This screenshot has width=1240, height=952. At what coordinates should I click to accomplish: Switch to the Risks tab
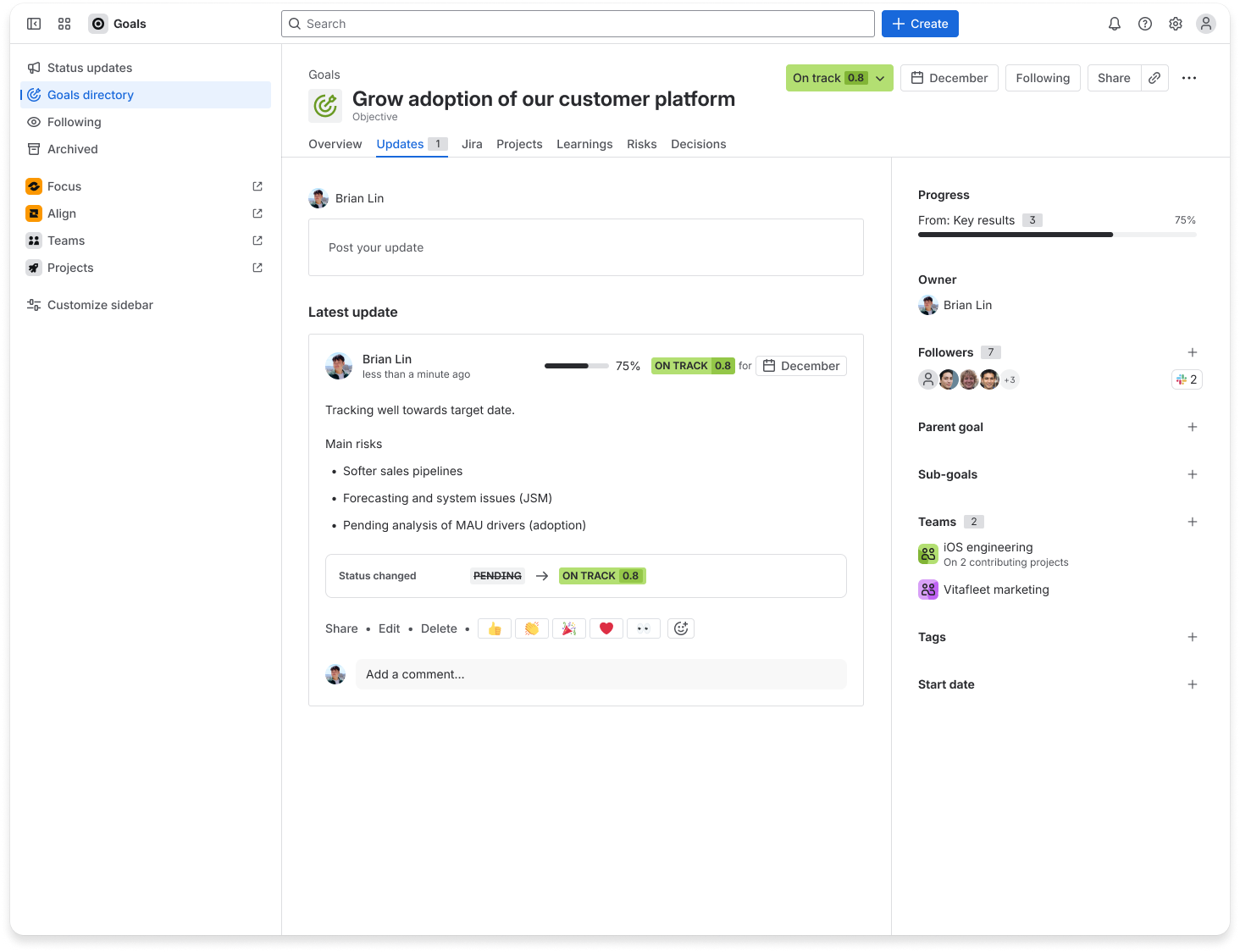pyautogui.click(x=641, y=144)
